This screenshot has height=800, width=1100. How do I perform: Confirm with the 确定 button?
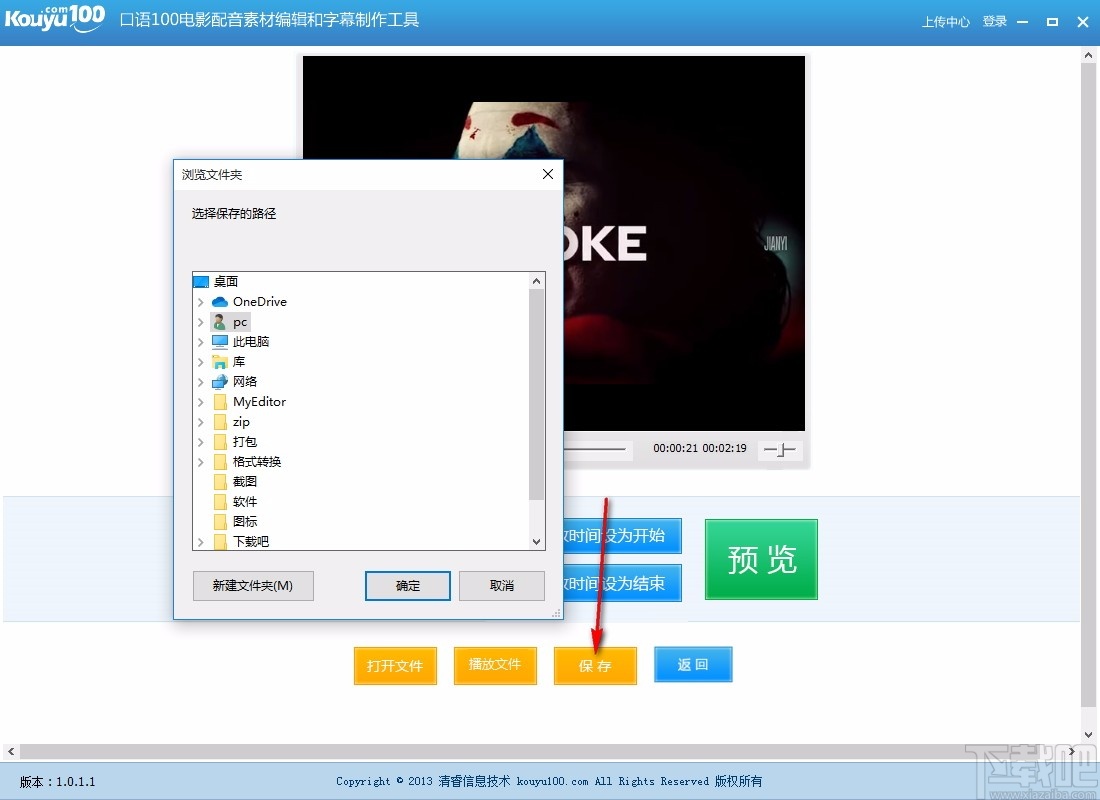click(408, 585)
